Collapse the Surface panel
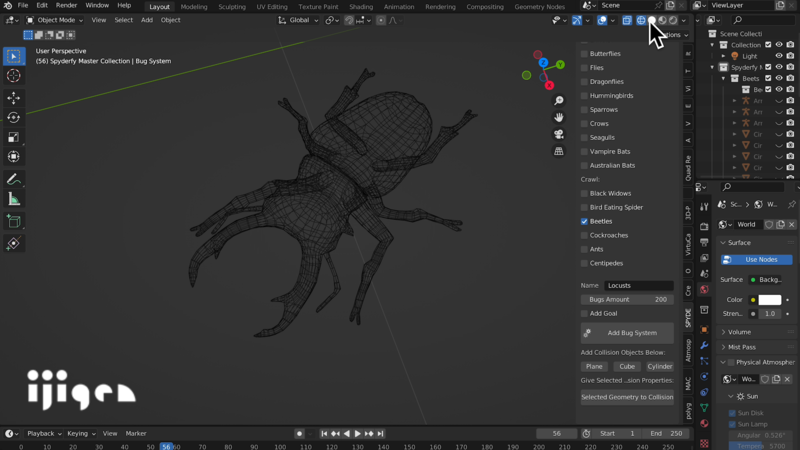800x450 pixels. tap(723, 243)
